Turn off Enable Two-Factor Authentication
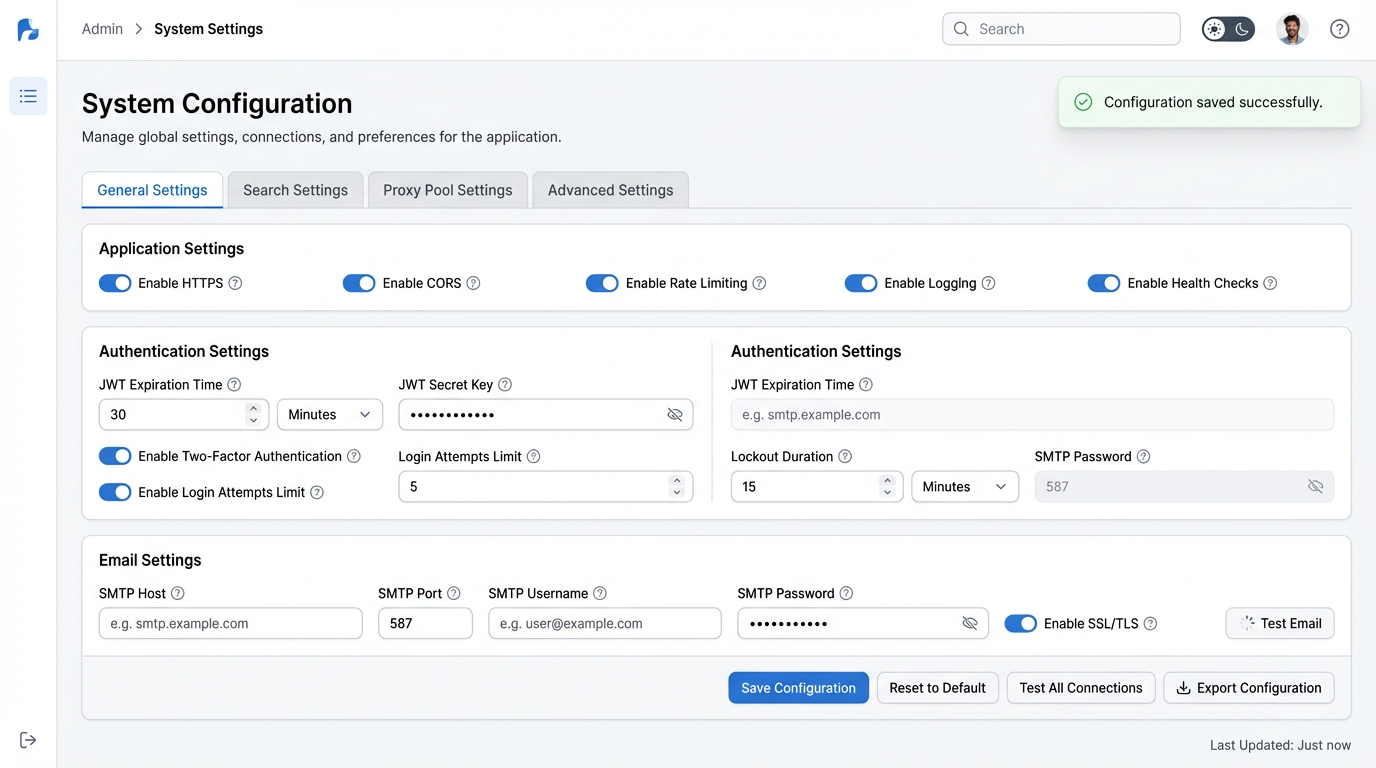 115,456
